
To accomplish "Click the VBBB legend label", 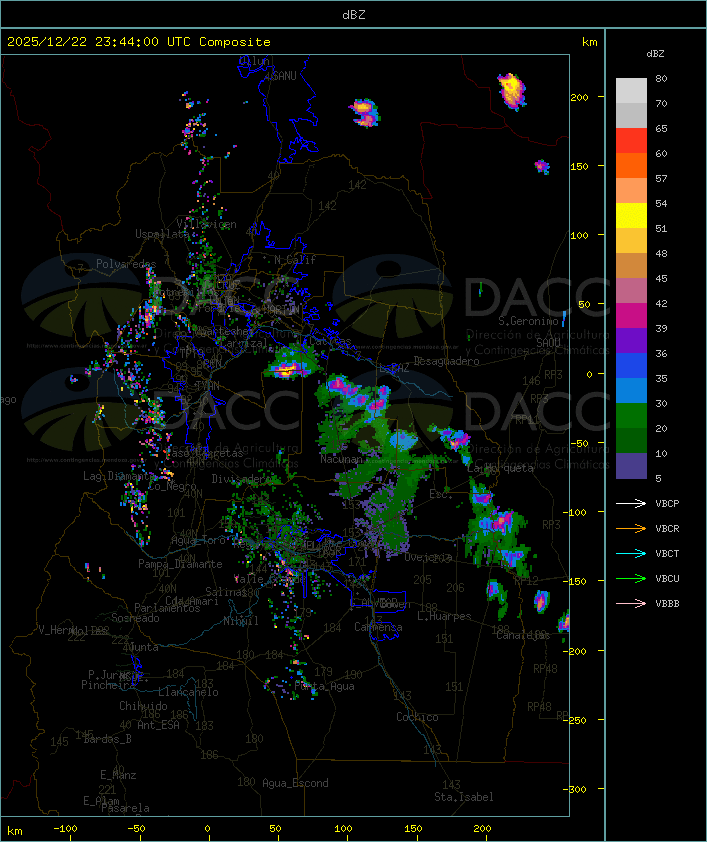I will (x=667, y=604).
